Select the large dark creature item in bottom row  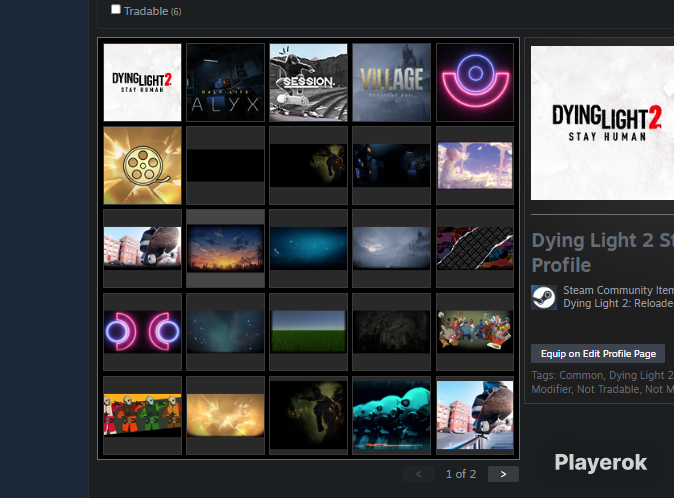click(308, 415)
